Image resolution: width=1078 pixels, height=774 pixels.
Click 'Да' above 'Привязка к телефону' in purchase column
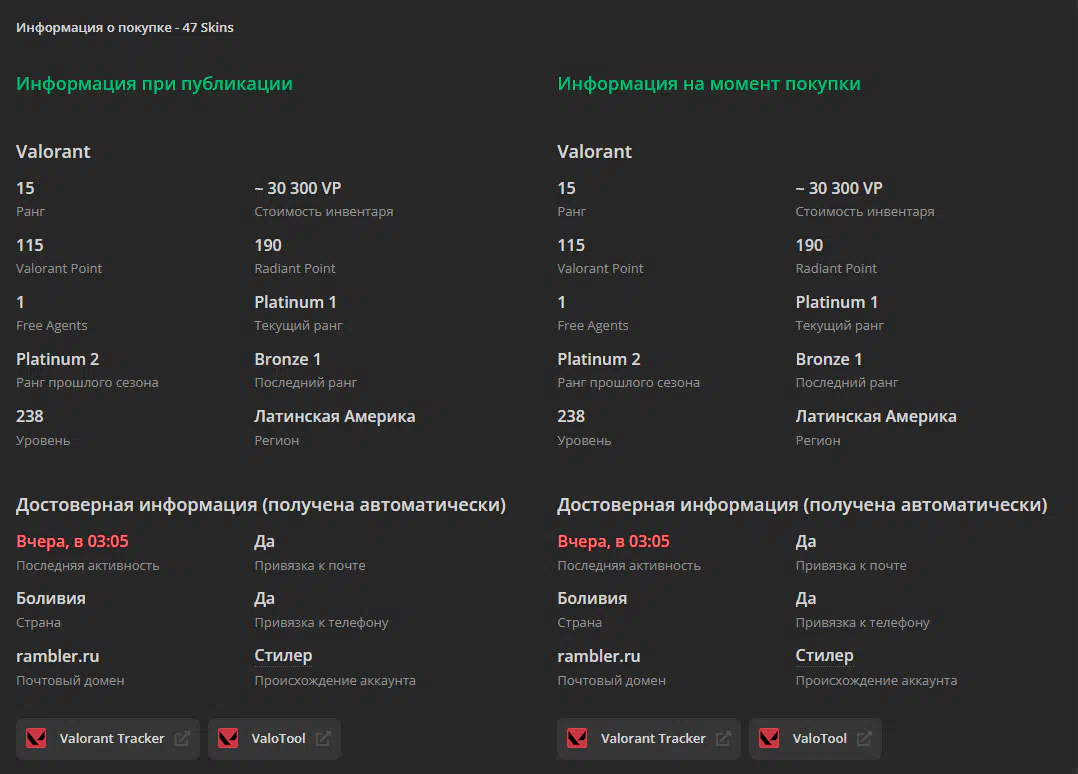click(x=806, y=599)
